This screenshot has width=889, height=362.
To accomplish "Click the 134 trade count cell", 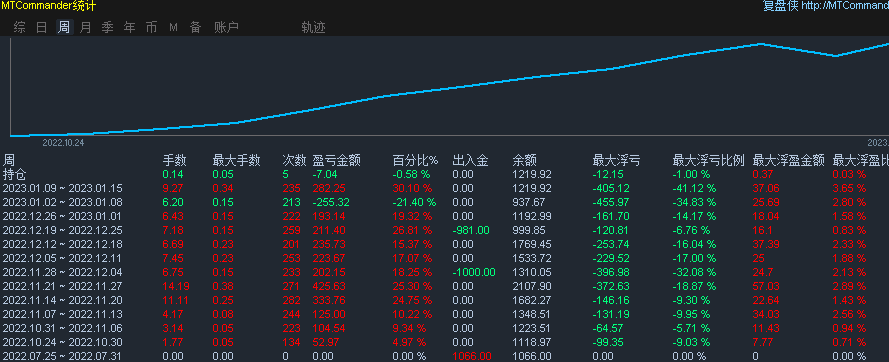I will (x=291, y=342).
